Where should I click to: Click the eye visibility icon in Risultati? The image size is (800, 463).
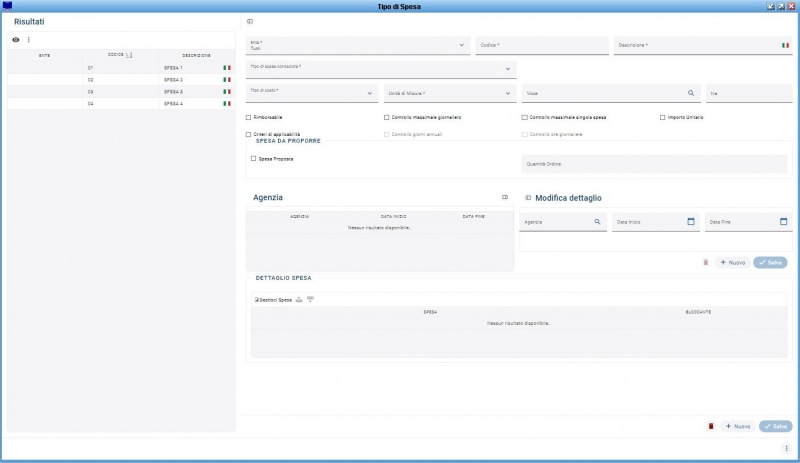tap(16, 40)
